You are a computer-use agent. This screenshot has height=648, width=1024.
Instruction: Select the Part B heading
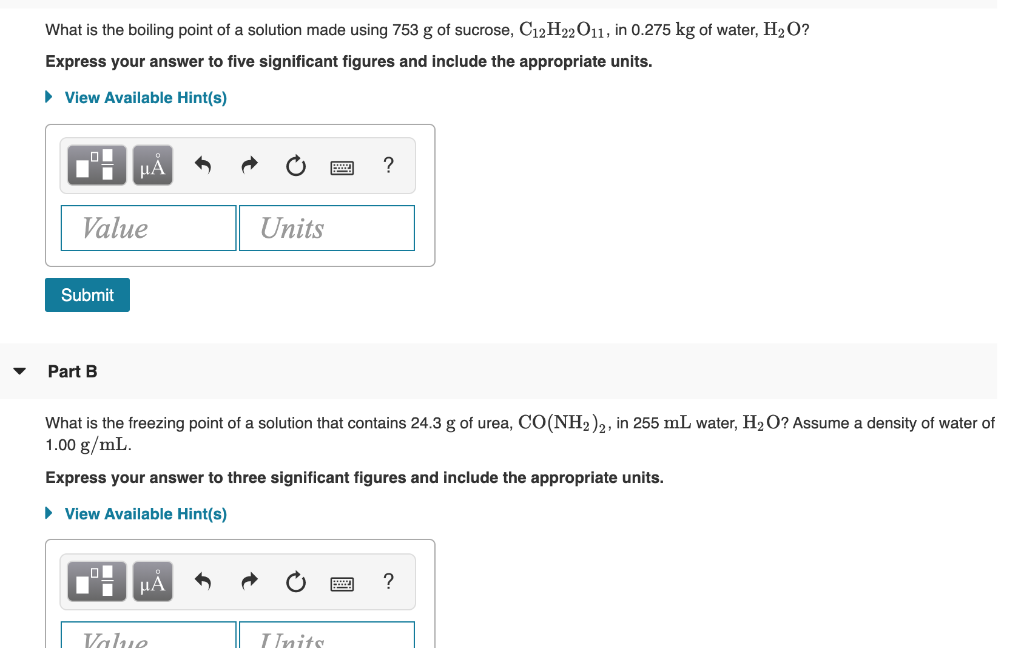coord(72,371)
